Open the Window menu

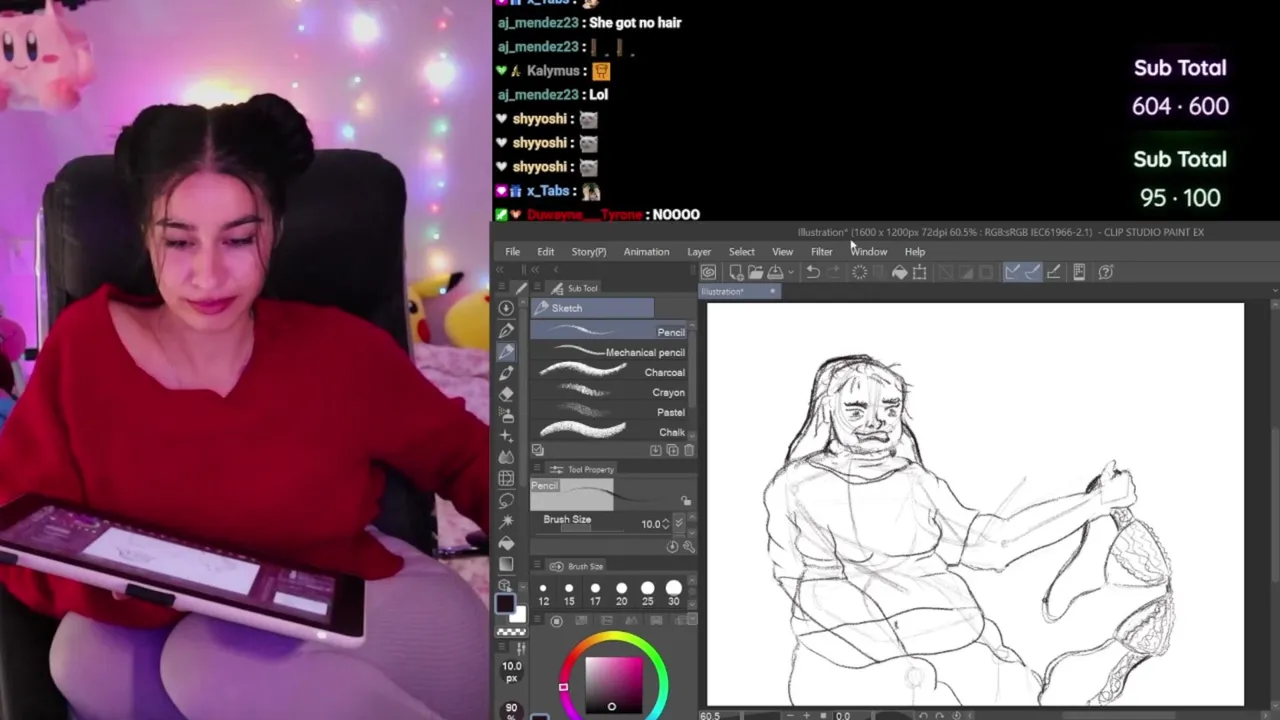868,252
